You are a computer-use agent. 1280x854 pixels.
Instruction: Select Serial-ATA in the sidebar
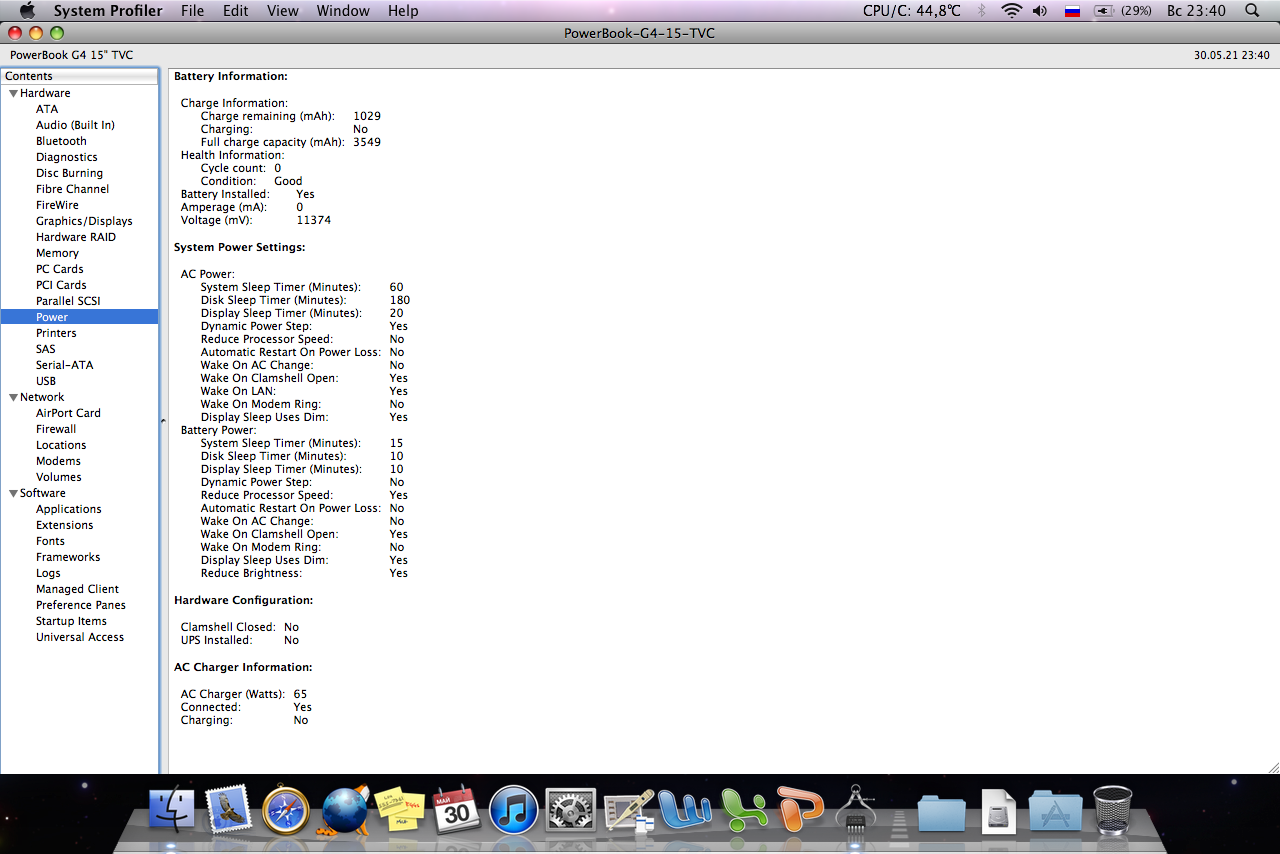79,365
